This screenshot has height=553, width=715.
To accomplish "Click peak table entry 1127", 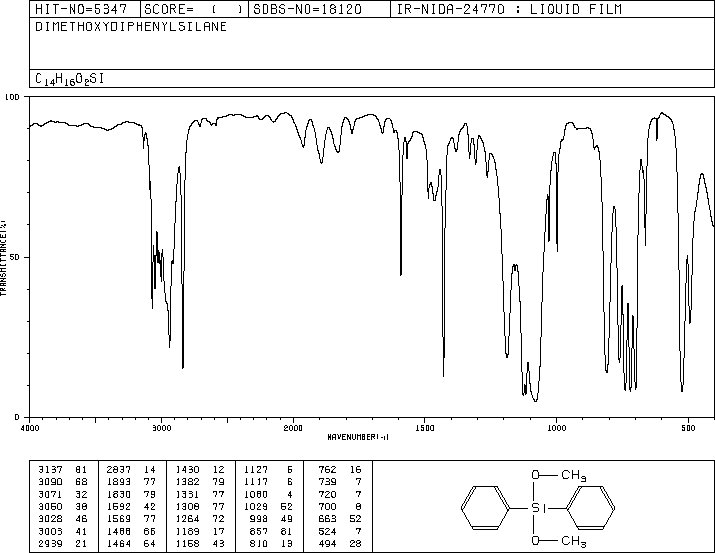I will point(256,470).
